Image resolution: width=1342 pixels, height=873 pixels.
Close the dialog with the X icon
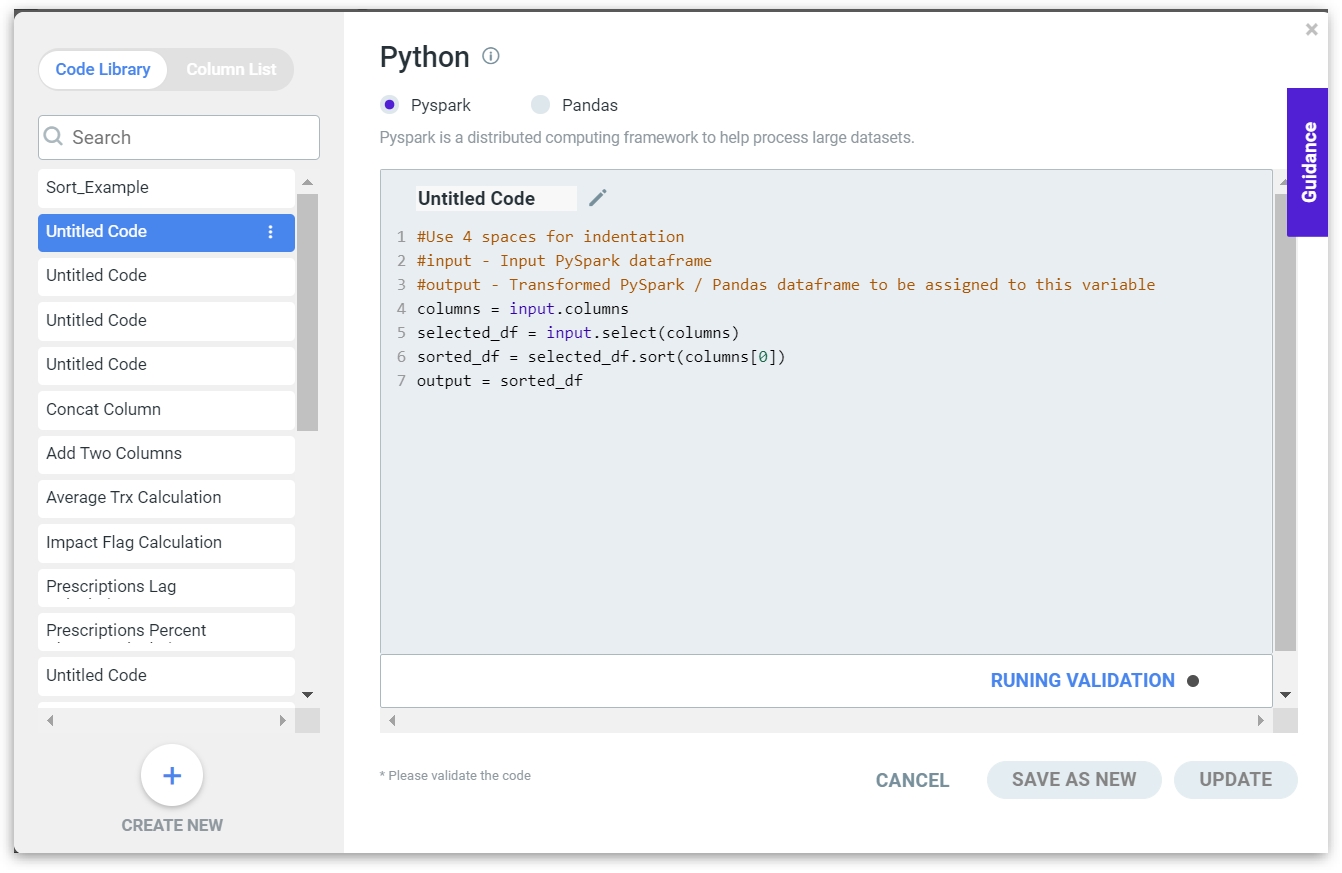pos(1311,30)
